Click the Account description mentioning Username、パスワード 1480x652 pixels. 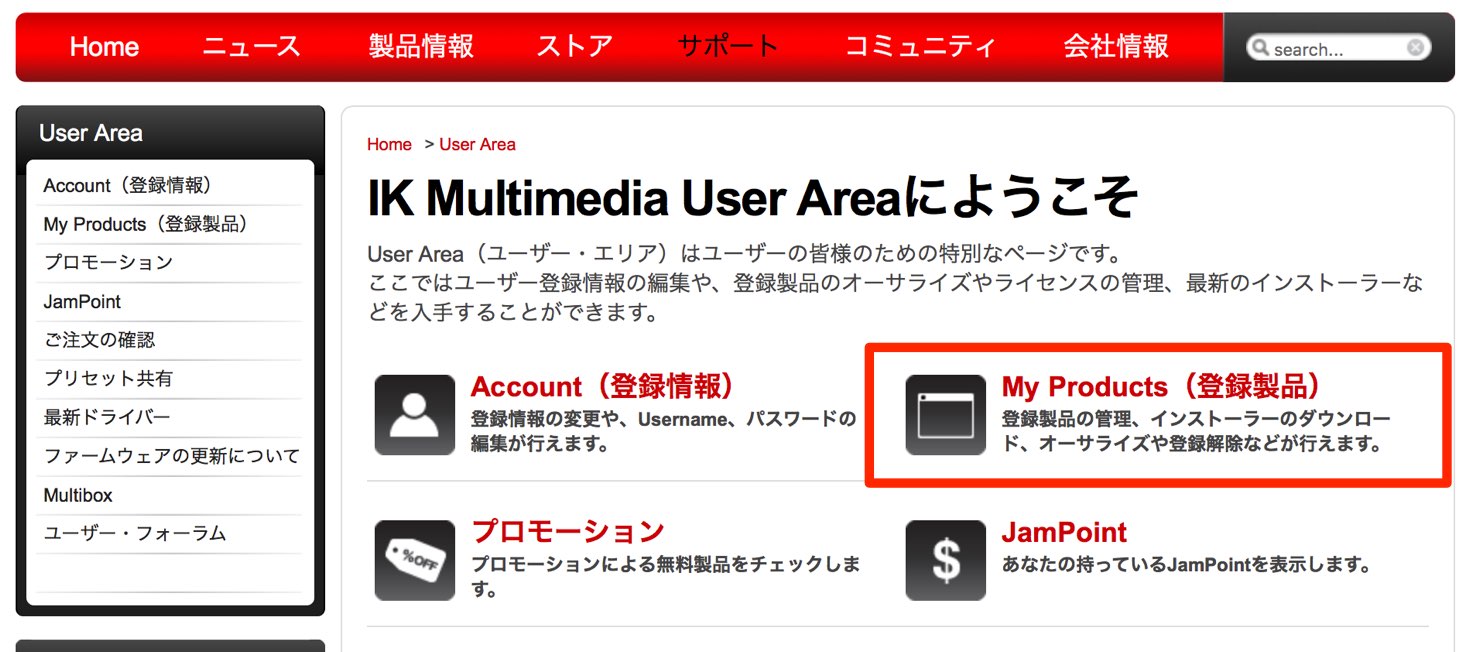pos(663,432)
